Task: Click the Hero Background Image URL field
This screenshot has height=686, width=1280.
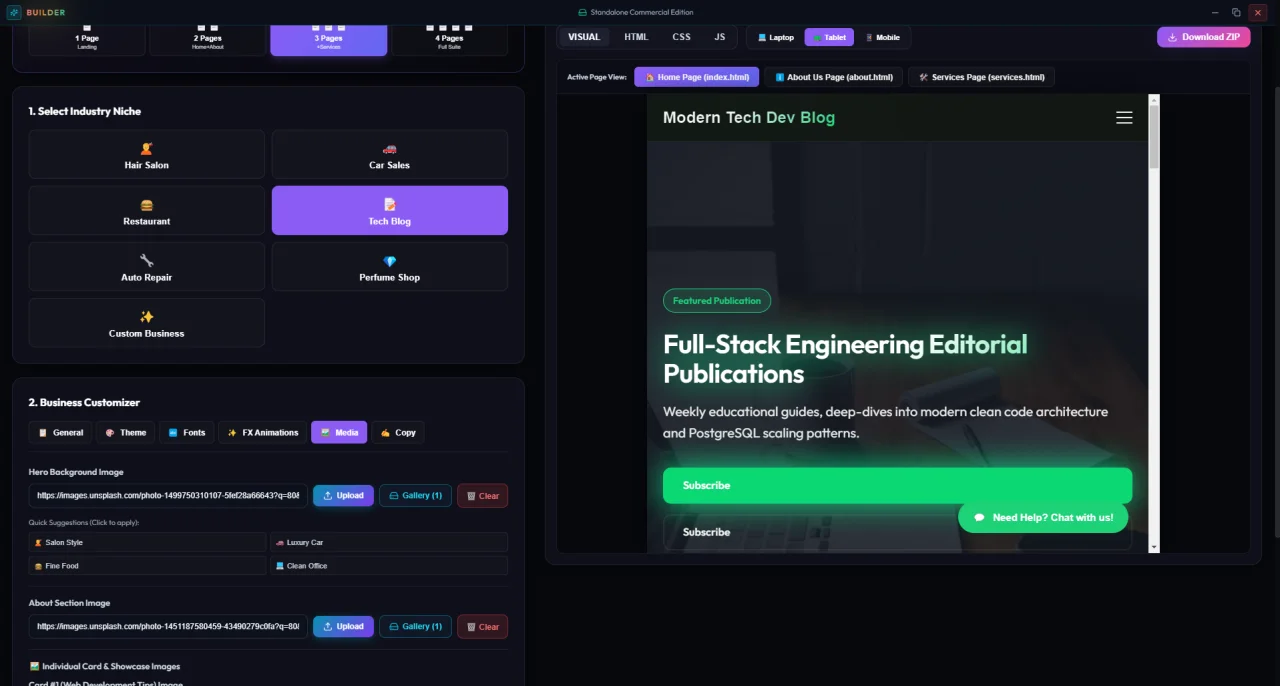Action: [168, 495]
